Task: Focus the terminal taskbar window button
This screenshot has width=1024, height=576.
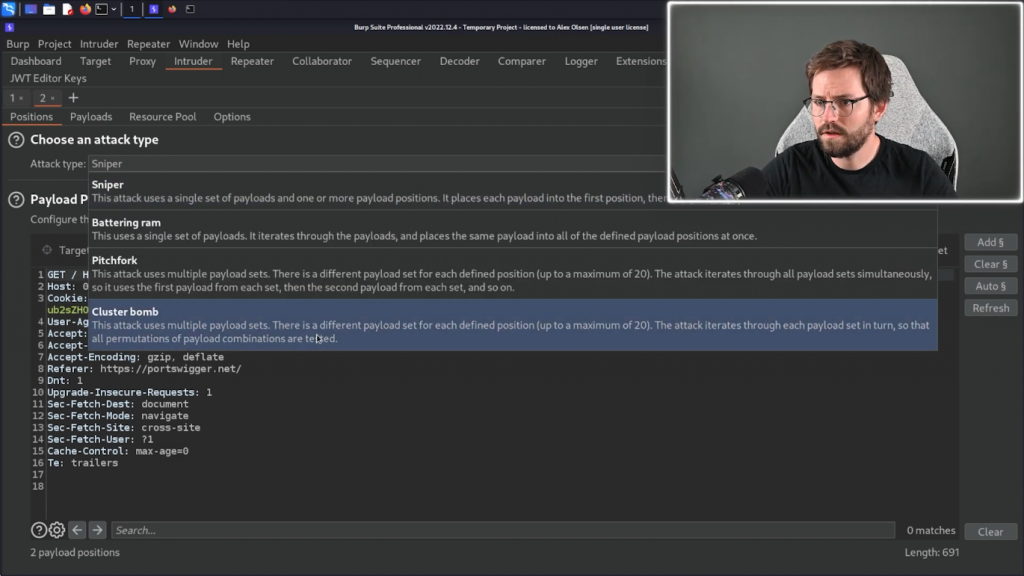Action: (190, 9)
